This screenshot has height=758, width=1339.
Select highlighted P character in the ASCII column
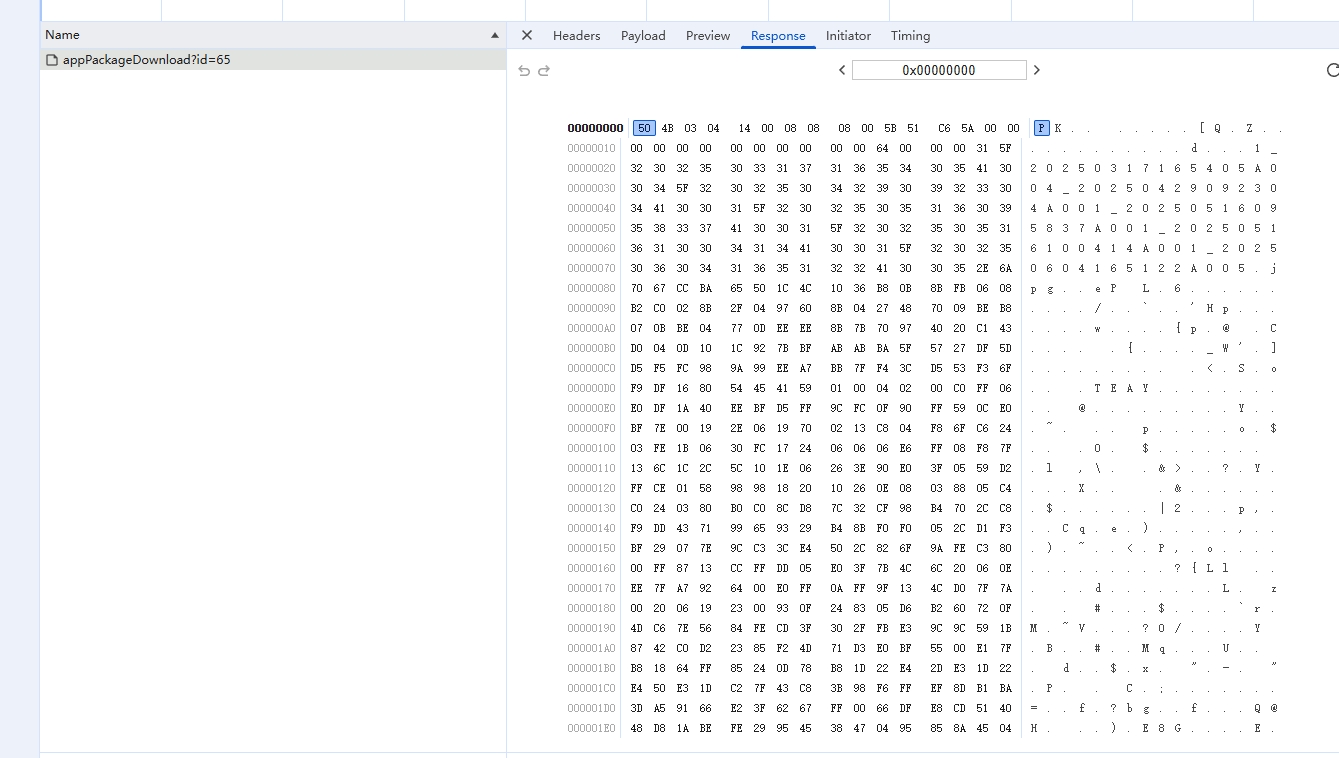(x=1042, y=128)
